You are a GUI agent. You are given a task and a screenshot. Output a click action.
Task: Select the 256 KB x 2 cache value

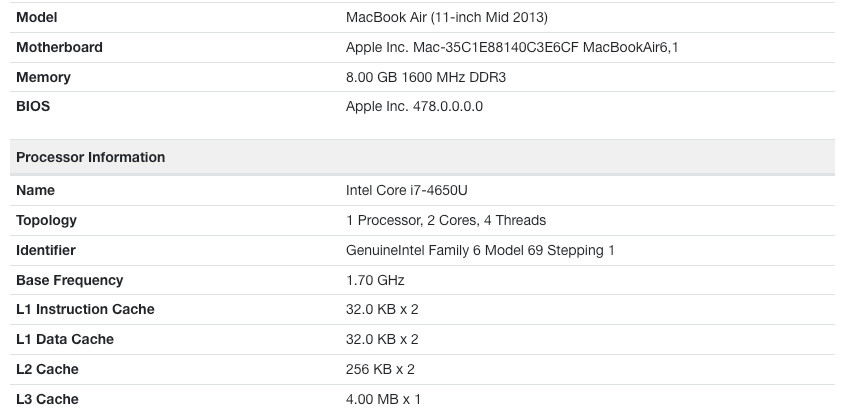[380, 369]
